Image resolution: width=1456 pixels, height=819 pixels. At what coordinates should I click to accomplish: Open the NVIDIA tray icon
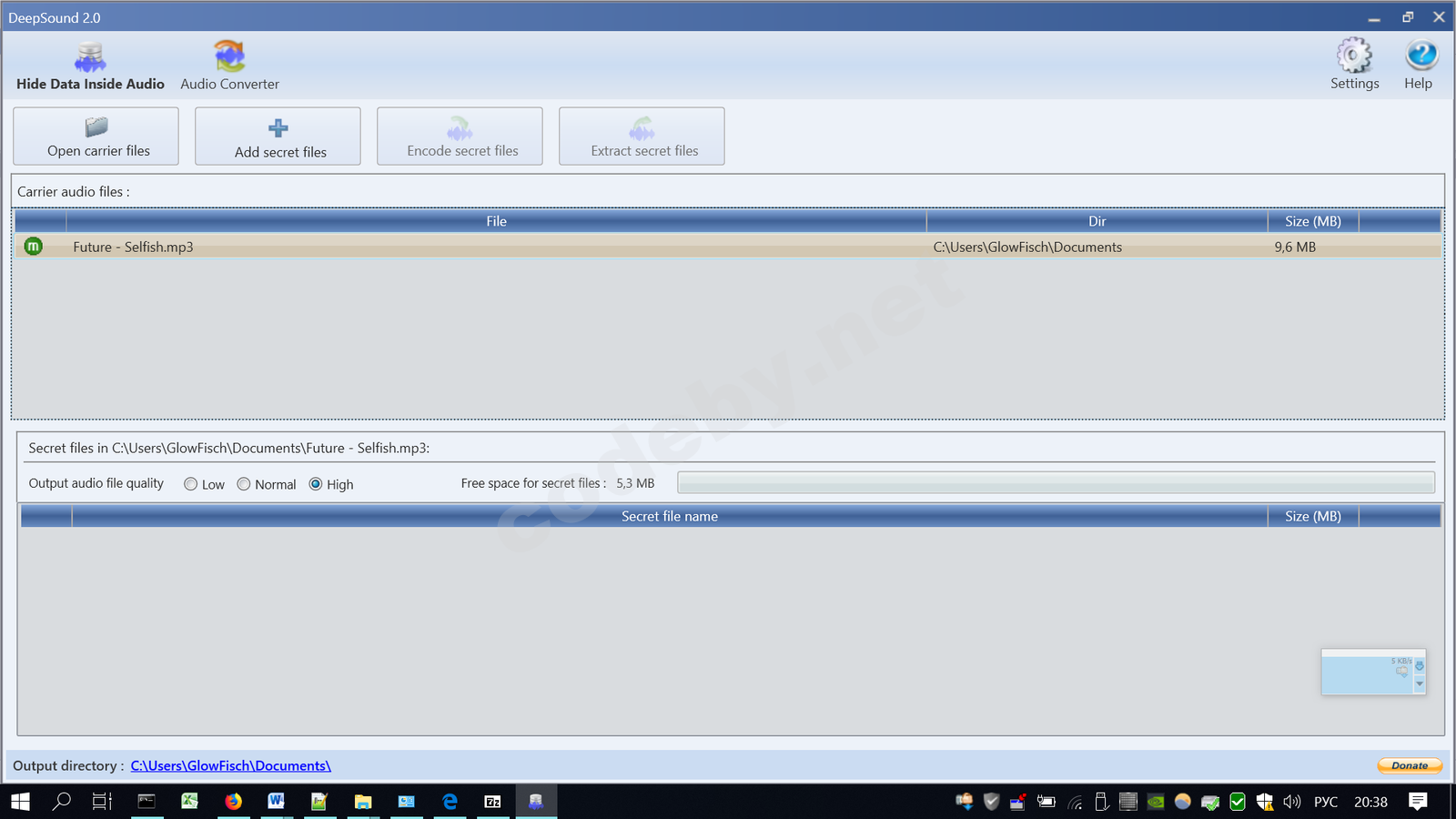tap(1156, 802)
